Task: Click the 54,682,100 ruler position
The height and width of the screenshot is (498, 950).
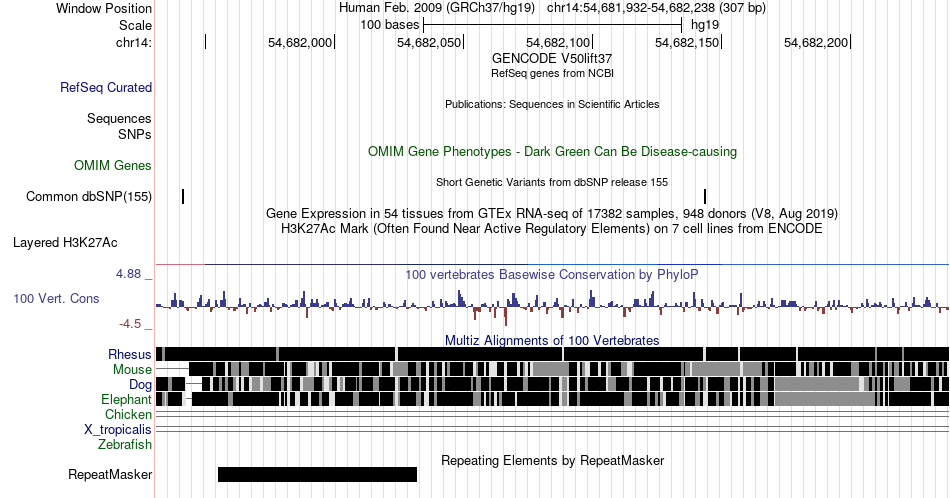Action: click(x=558, y=42)
